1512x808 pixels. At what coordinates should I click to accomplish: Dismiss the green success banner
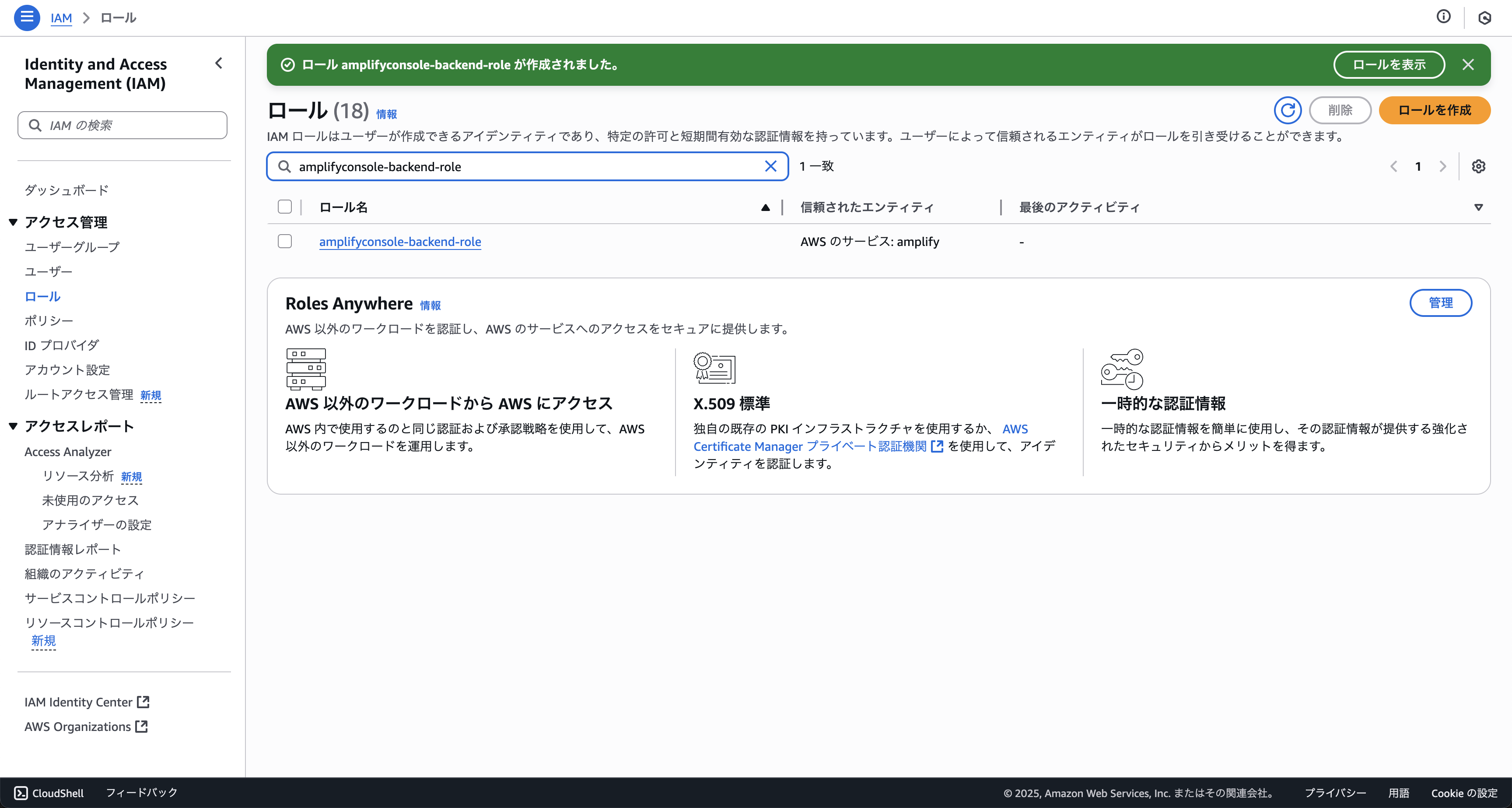click(x=1468, y=65)
